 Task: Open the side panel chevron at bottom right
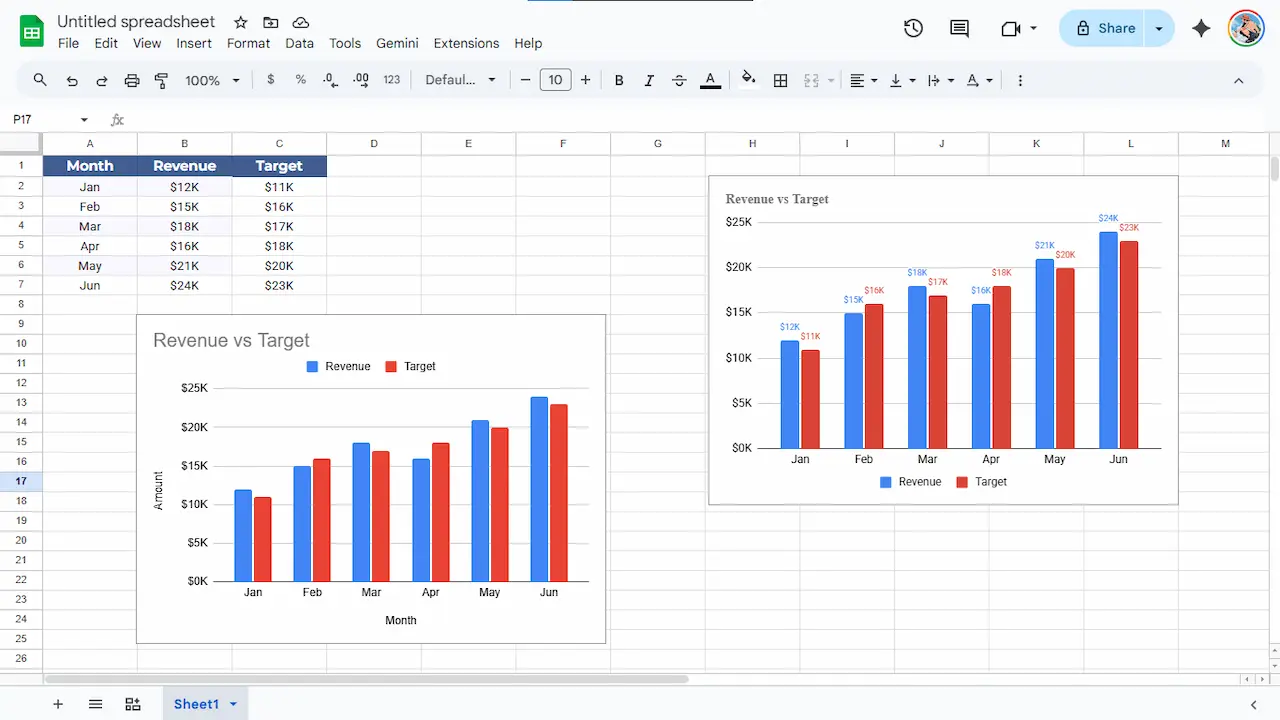[x=1254, y=704]
